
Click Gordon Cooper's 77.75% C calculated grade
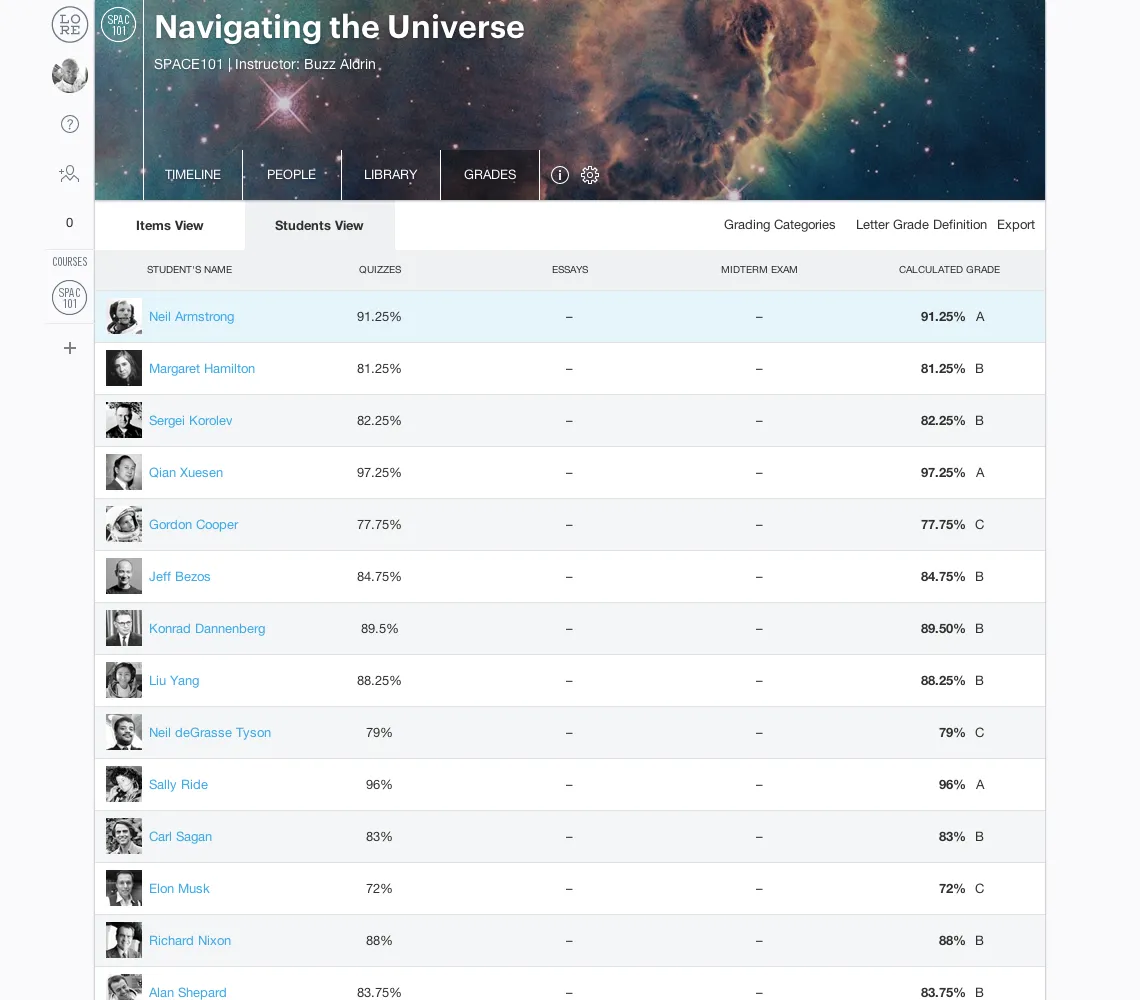click(952, 524)
